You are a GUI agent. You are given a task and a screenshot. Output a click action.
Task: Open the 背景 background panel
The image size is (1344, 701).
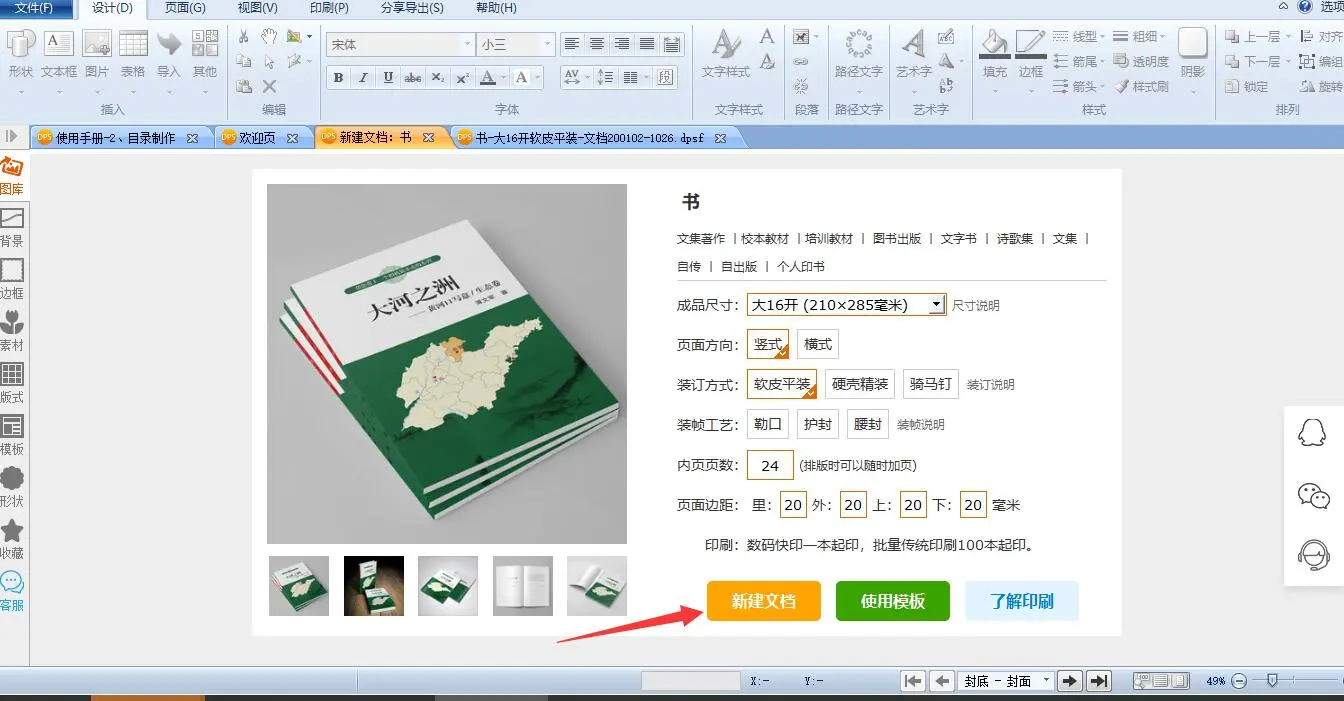pyautogui.click(x=12, y=226)
